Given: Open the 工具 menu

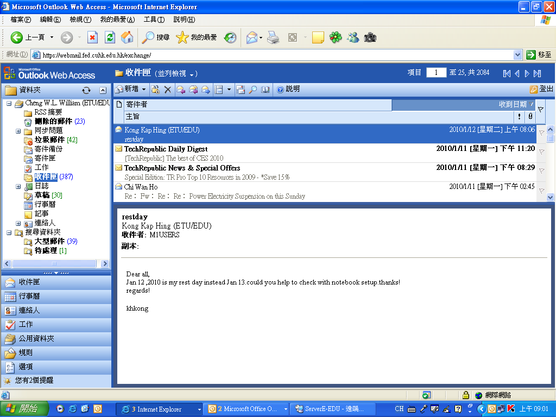Looking at the screenshot, I should pyautogui.click(x=154, y=20).
